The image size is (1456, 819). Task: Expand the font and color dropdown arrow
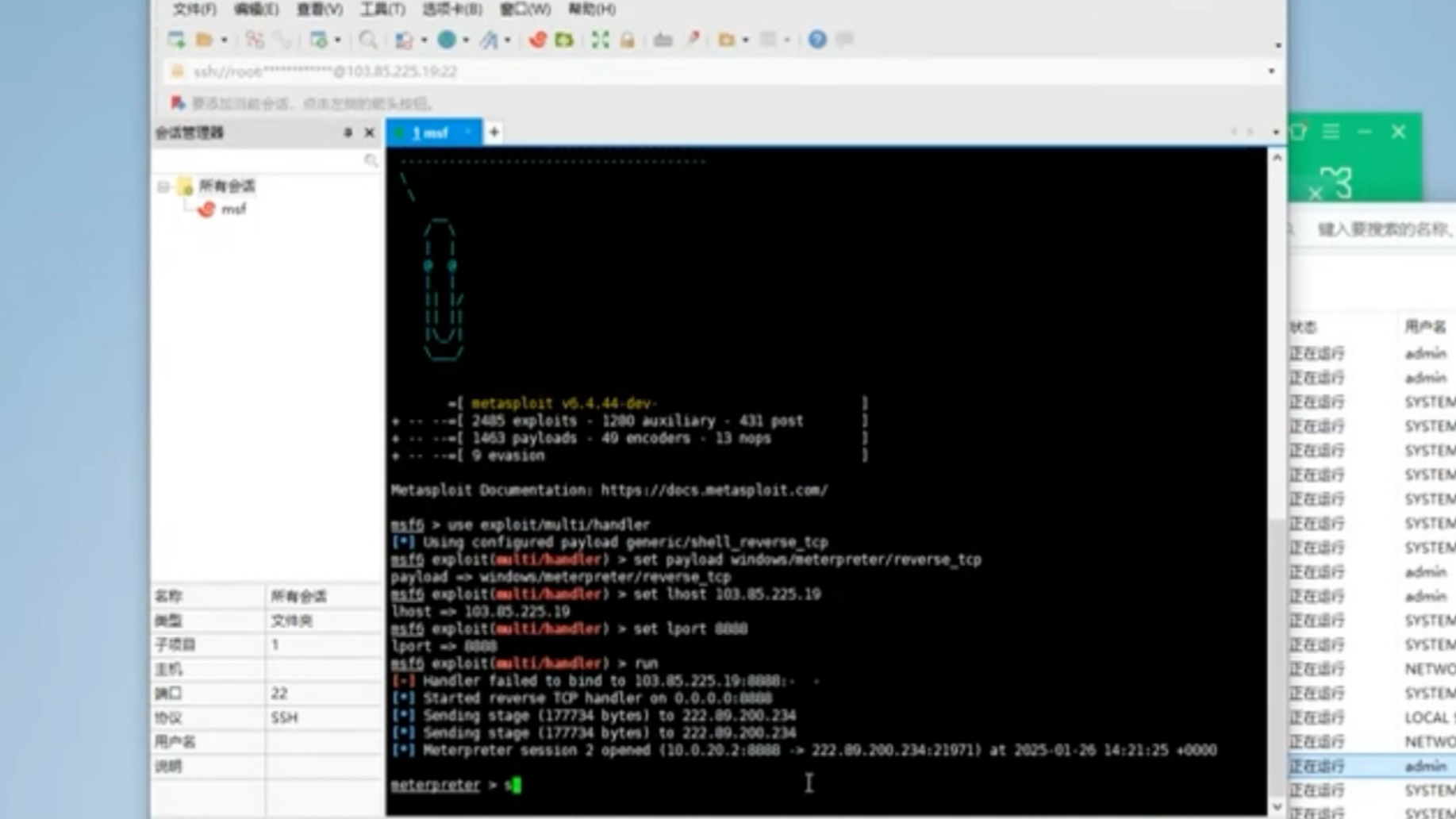[x=508, y=40]
